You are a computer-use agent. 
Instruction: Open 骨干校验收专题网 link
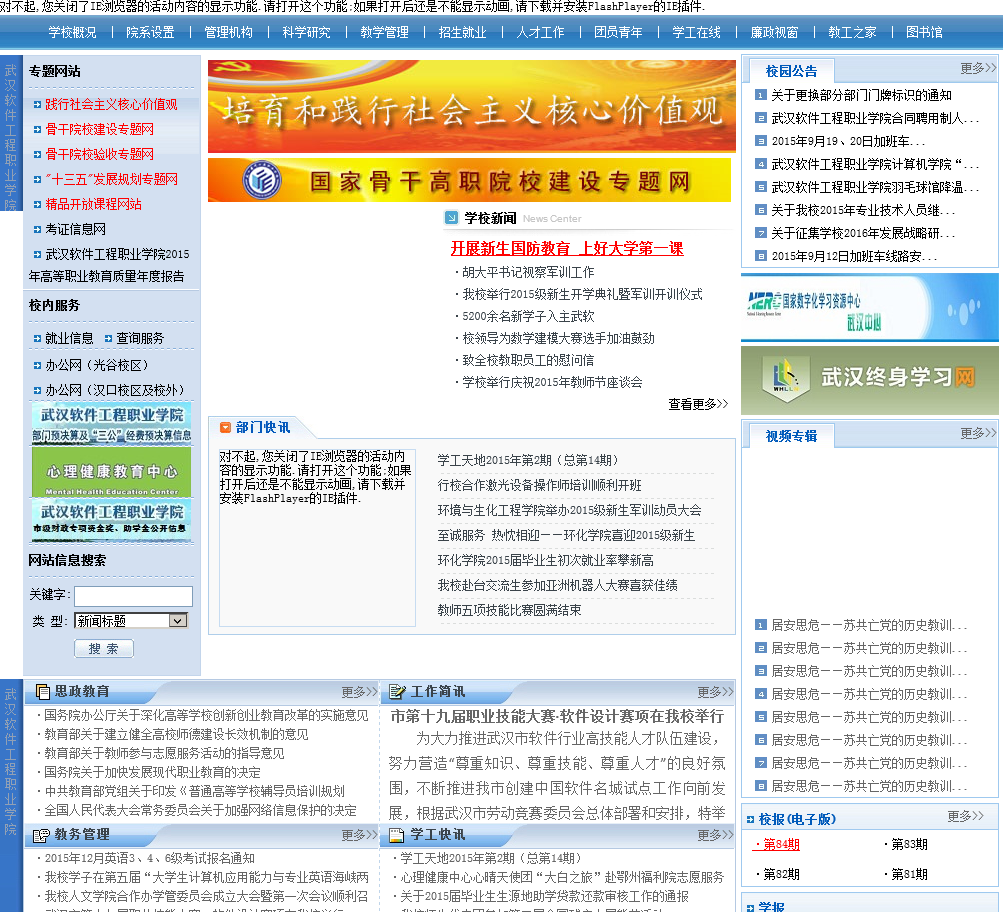click(100, 154)
